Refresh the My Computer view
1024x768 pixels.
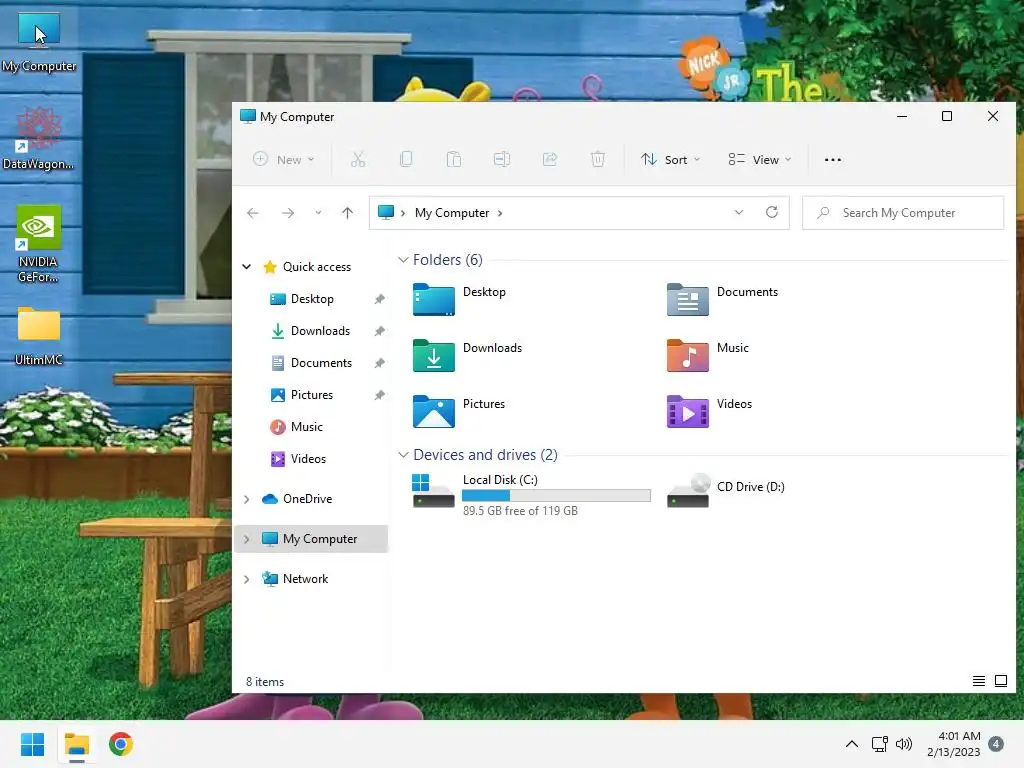772,212
